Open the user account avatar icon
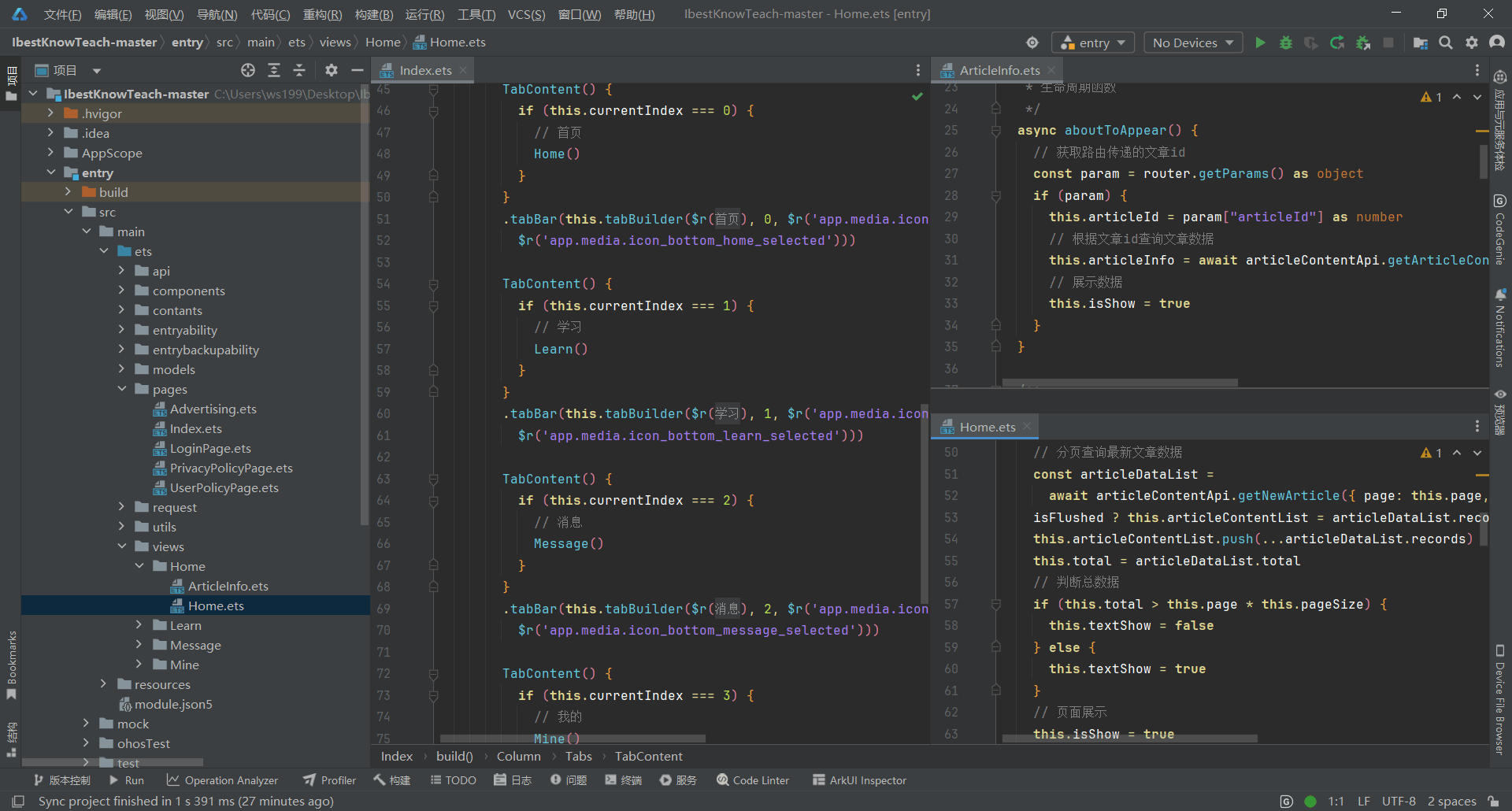Viewport: 1512px width, 811px height. coord(1497,43)
